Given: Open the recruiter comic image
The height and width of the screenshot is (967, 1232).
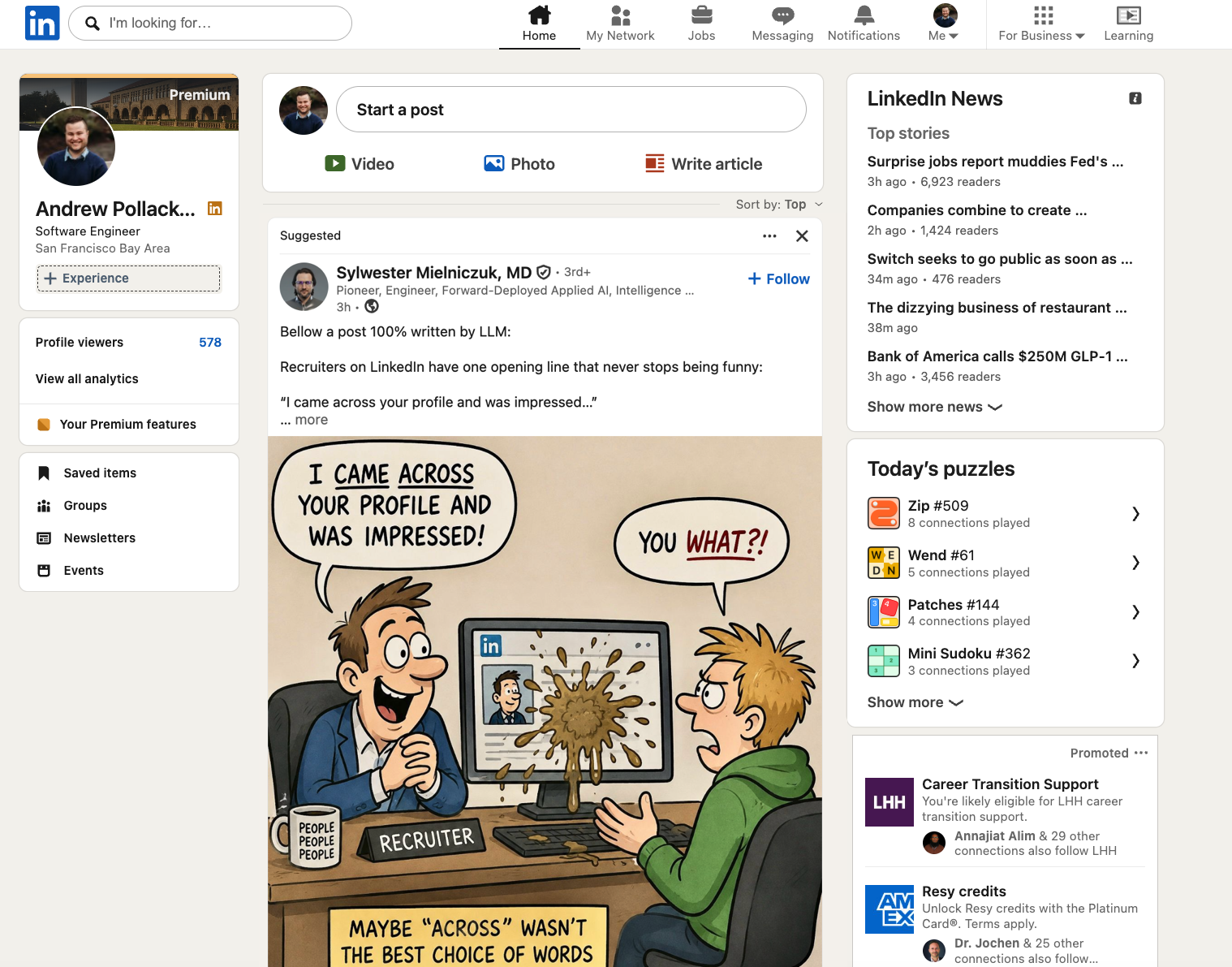Looking at the screenshot, I should coord(545,702).
